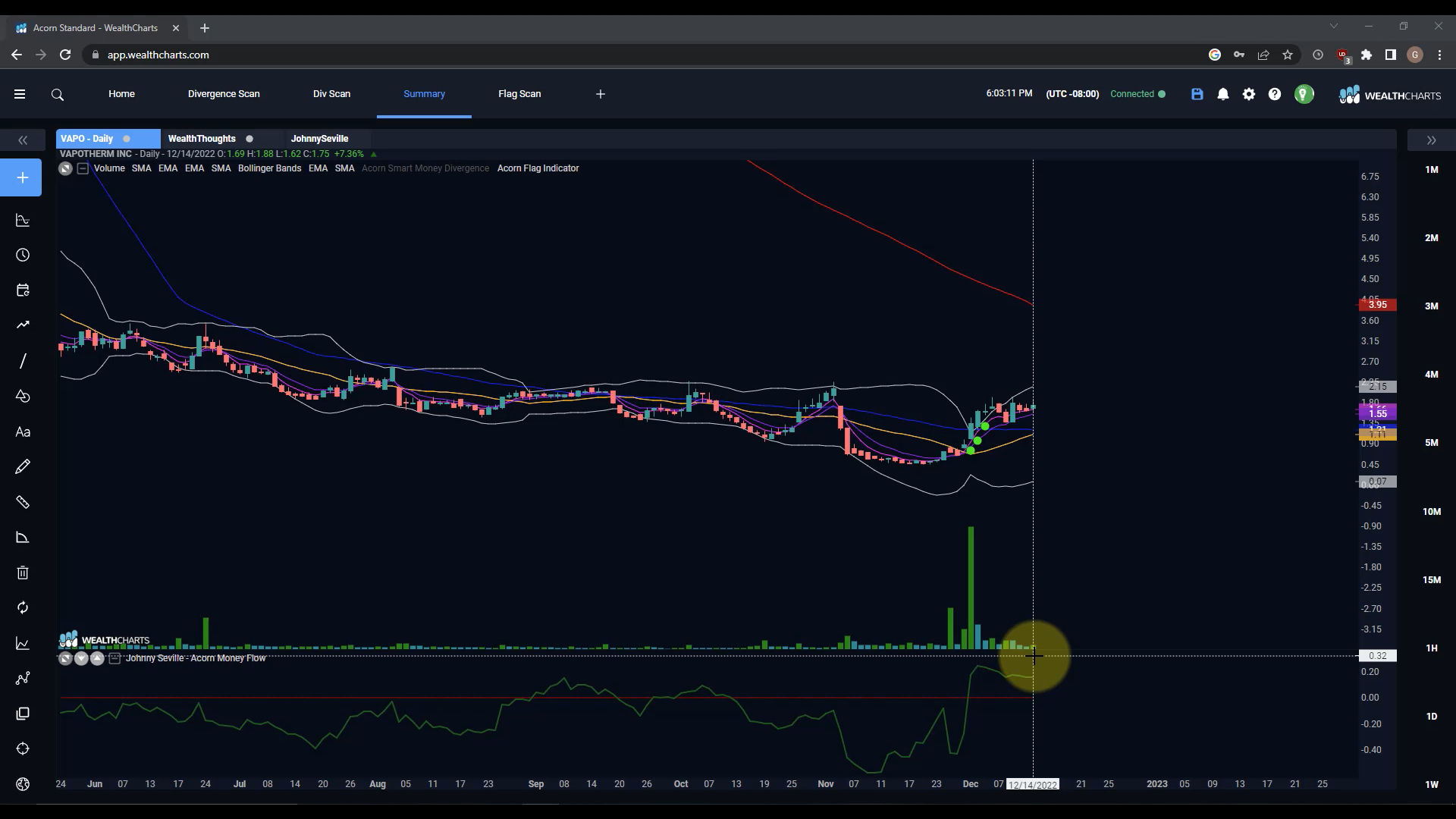Image resolution: width=1456 pixels, height=819 pixels.
Task: Open the clock timeframe icon in sidebar
Action: click(23, 256)
